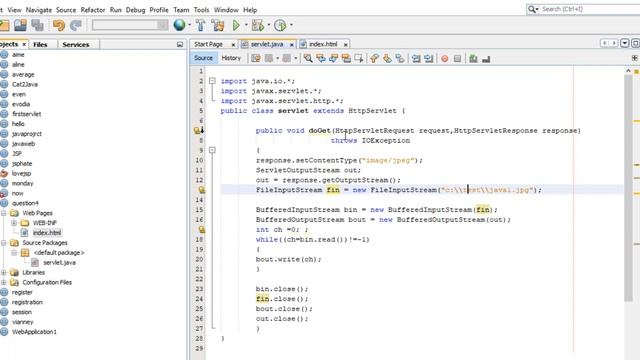Click the Comment icon in editor toolbar
This screenshot has height=360, width=640.
point(473,59)
